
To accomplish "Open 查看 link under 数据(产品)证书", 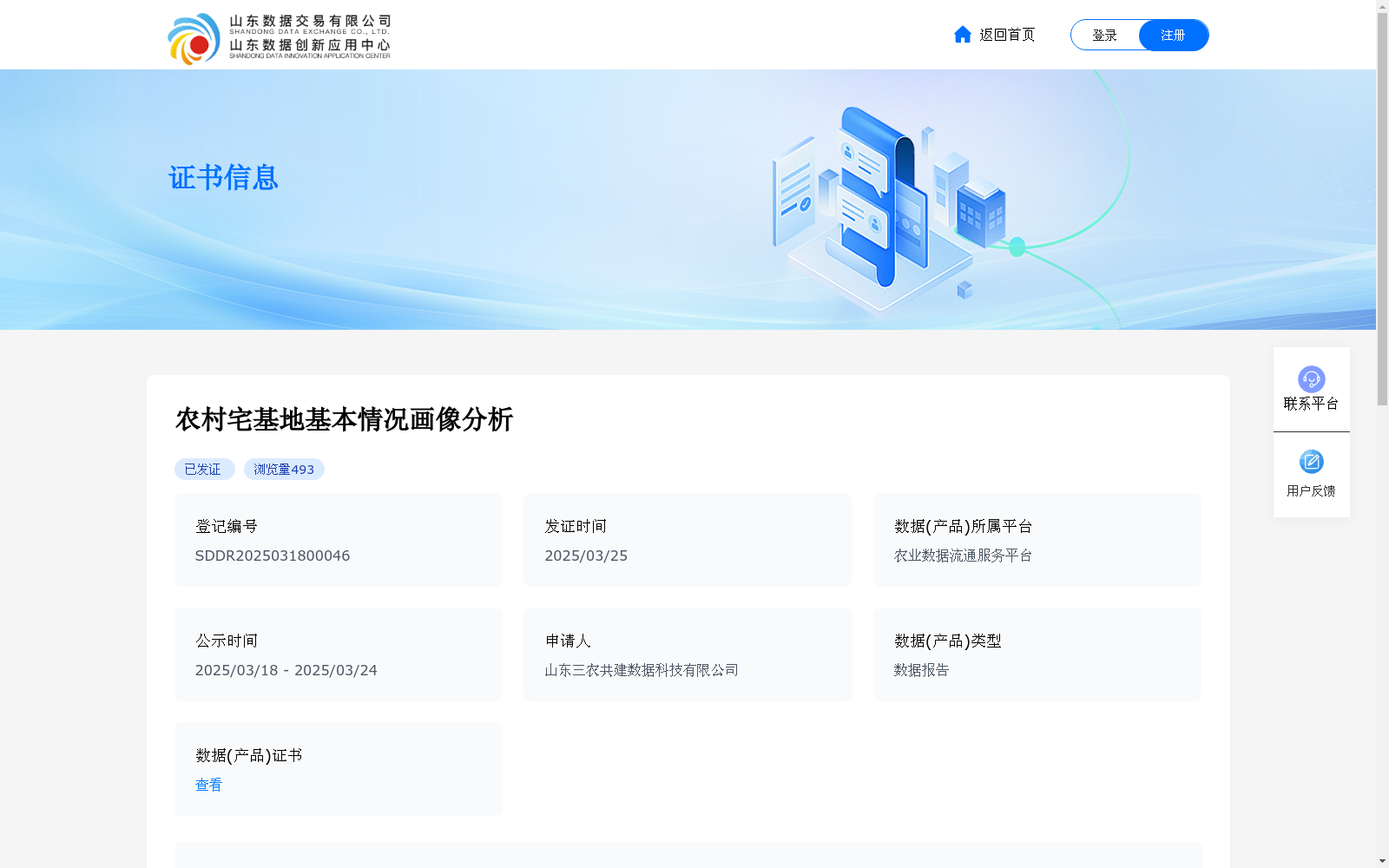I will point(208,785).
